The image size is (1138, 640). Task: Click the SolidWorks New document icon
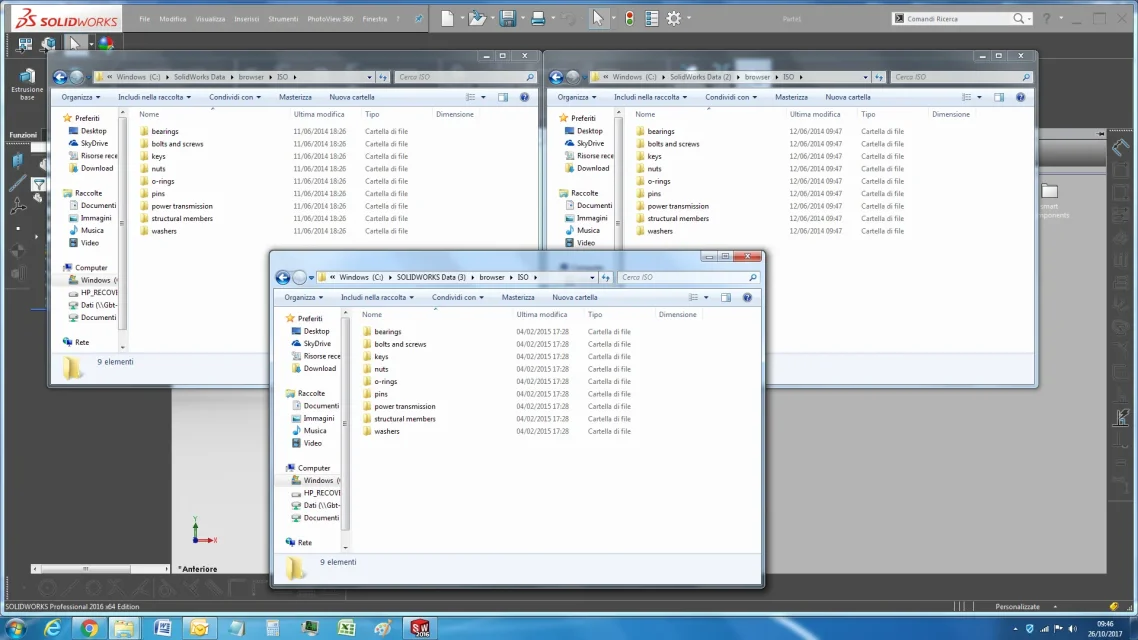coord(446,18)
